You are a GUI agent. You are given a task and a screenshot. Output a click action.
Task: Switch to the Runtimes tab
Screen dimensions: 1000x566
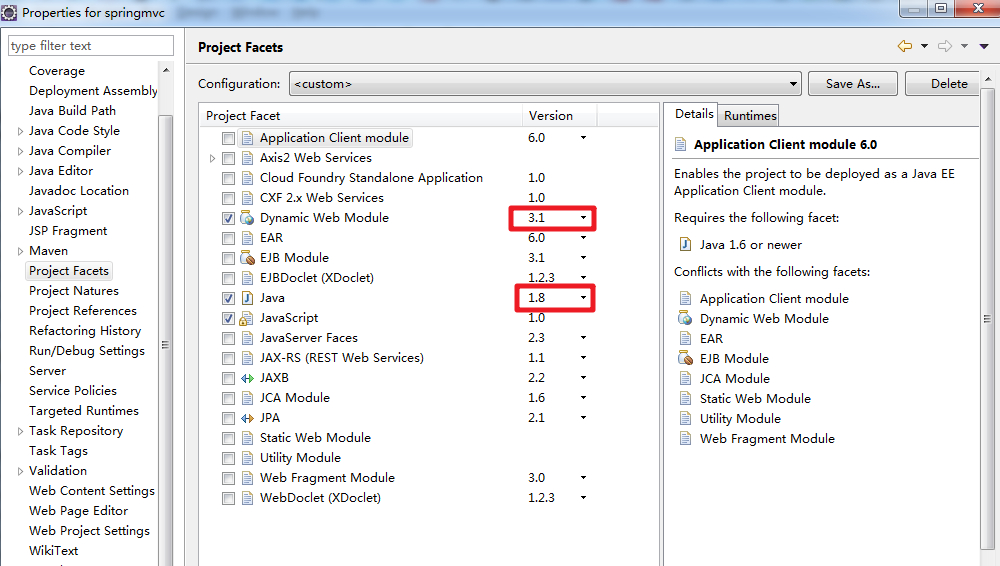coord(750,115)
